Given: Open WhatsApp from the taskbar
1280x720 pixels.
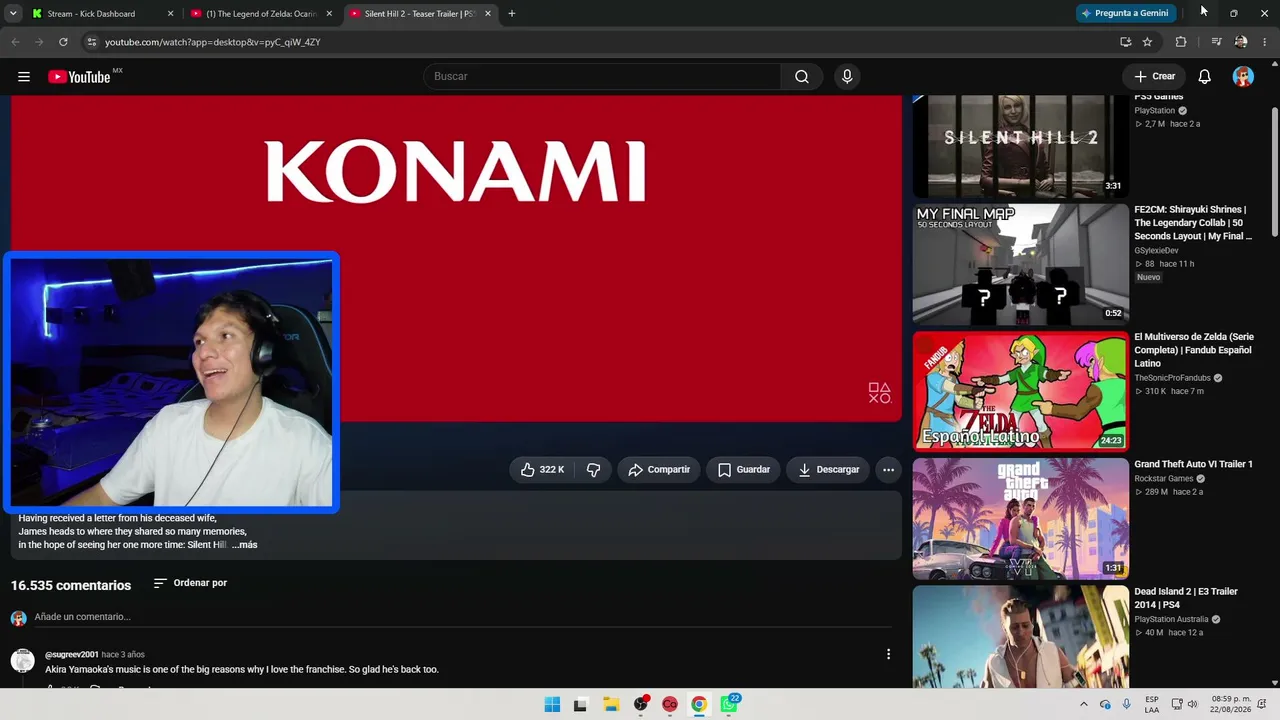Looking at the screenshot, I should 729,705.
